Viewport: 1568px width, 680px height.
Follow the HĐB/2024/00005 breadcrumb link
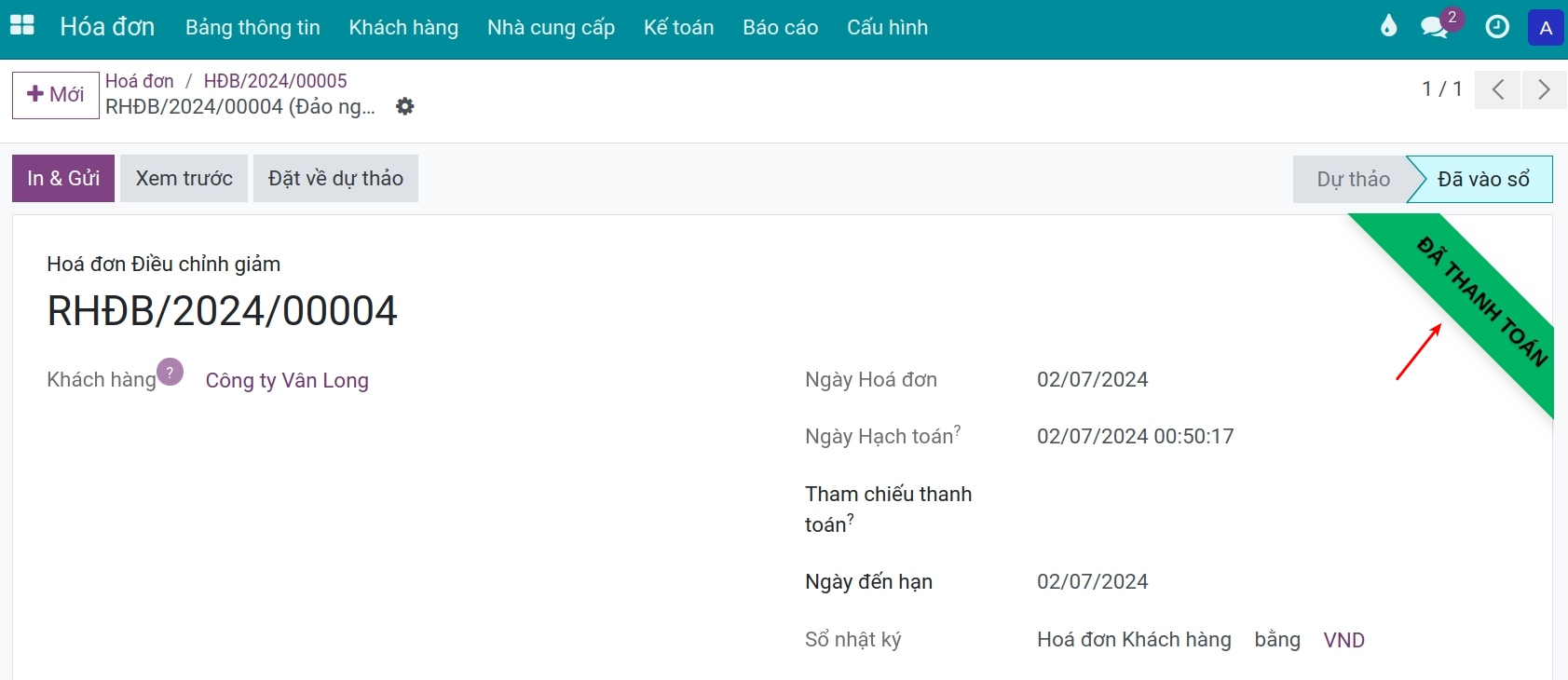pyautogui.click(x=275, y=81)
